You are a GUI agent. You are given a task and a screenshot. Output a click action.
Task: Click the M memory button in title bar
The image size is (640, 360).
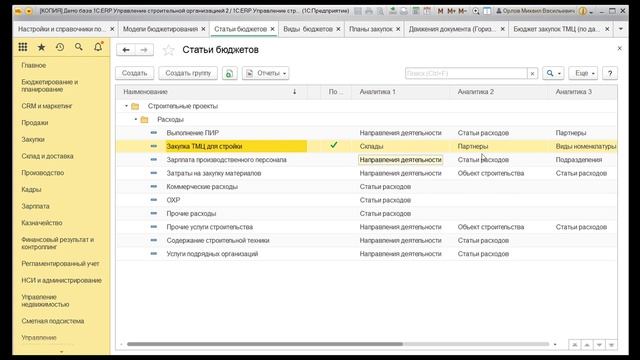(x=440, y=11)
